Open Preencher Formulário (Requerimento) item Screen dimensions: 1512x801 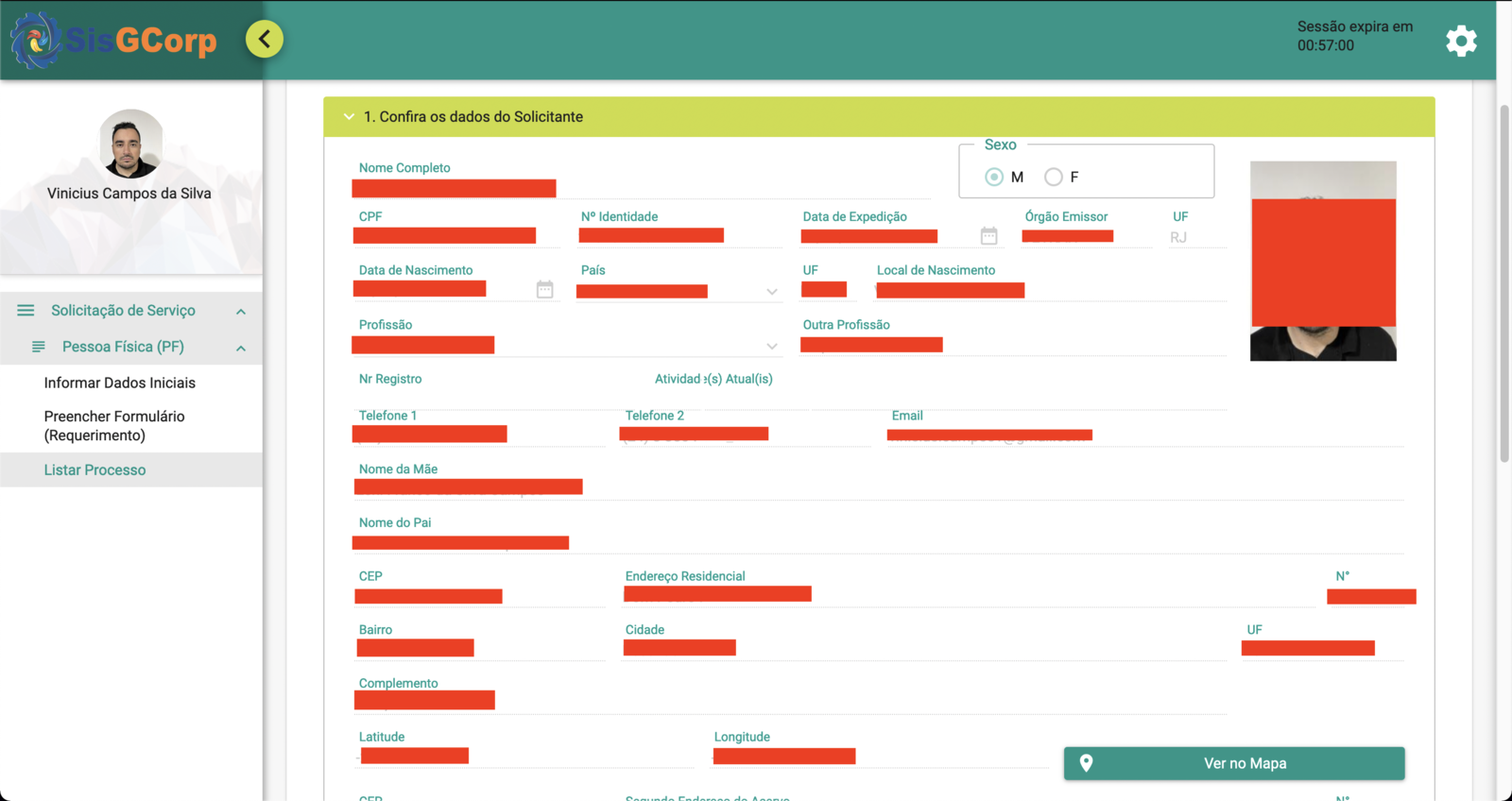coord(114,426)
